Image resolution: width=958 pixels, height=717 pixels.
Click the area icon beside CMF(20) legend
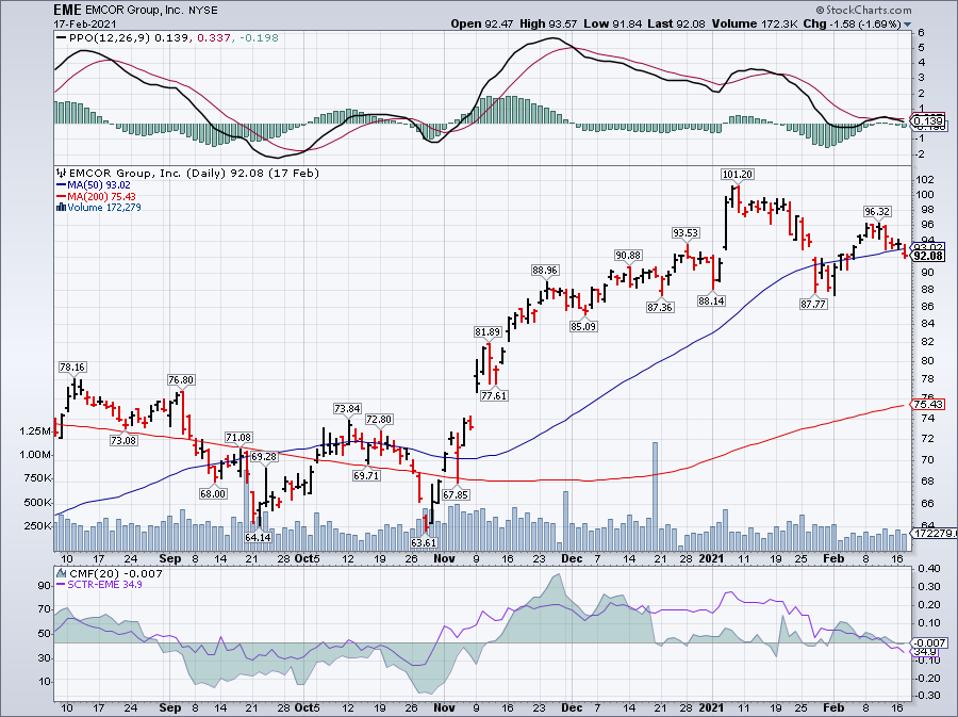(61, 573)
